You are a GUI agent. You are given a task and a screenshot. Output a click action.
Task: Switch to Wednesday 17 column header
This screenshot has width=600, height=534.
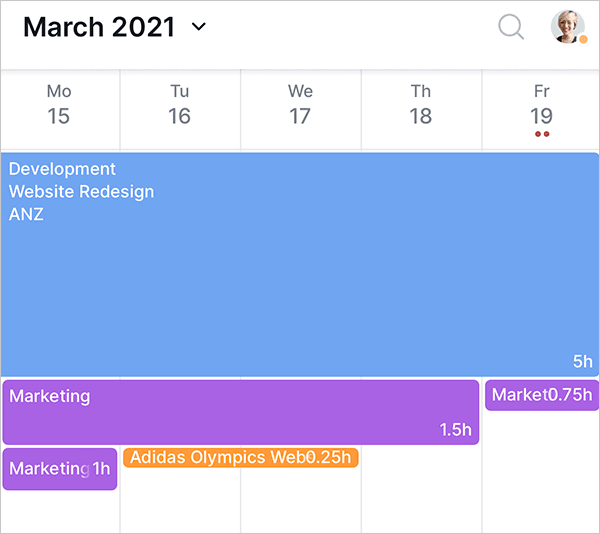click(300, 105)
